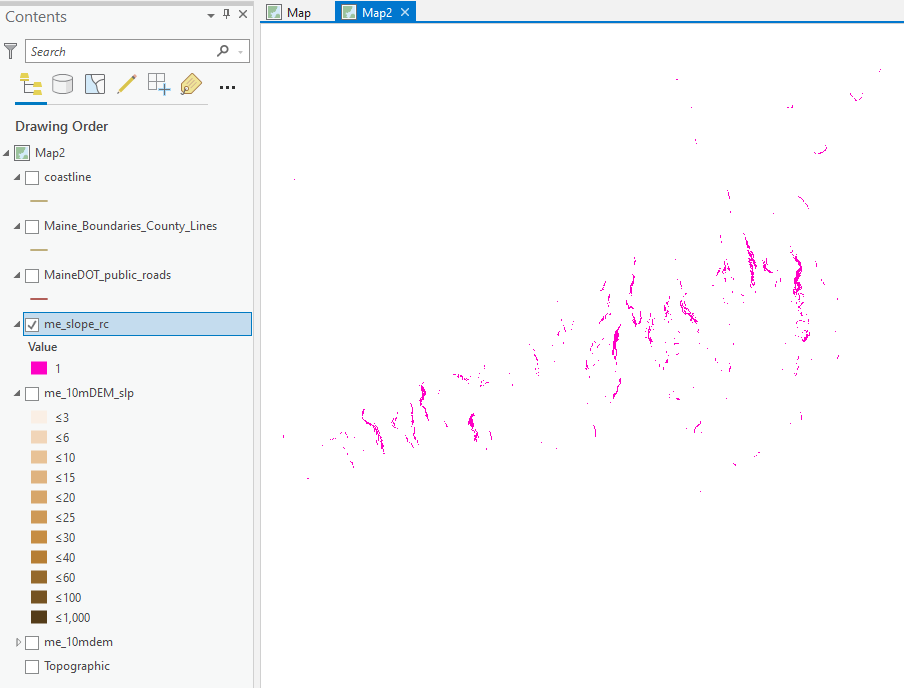Switch to List By Data Source view
Screen dimensions: 904x688
[63, 85]
